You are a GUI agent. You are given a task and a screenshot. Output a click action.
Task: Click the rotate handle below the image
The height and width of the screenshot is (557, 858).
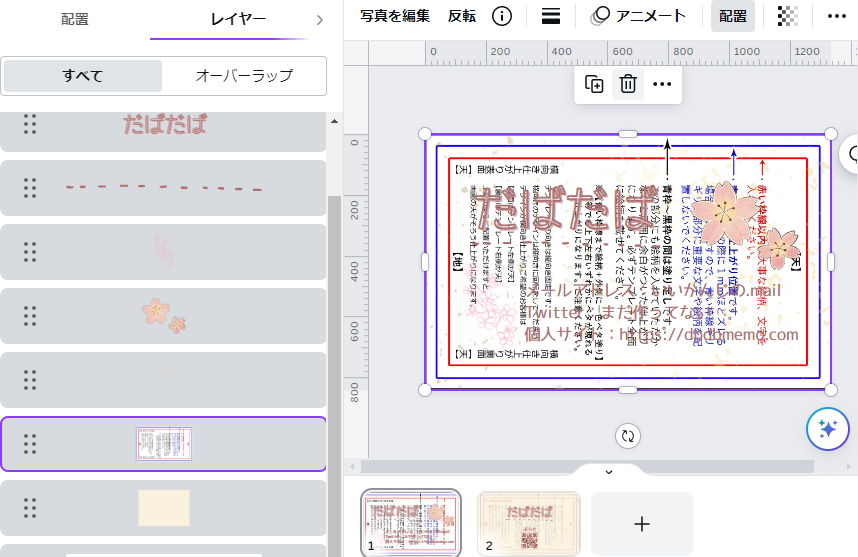coord(628,435)
